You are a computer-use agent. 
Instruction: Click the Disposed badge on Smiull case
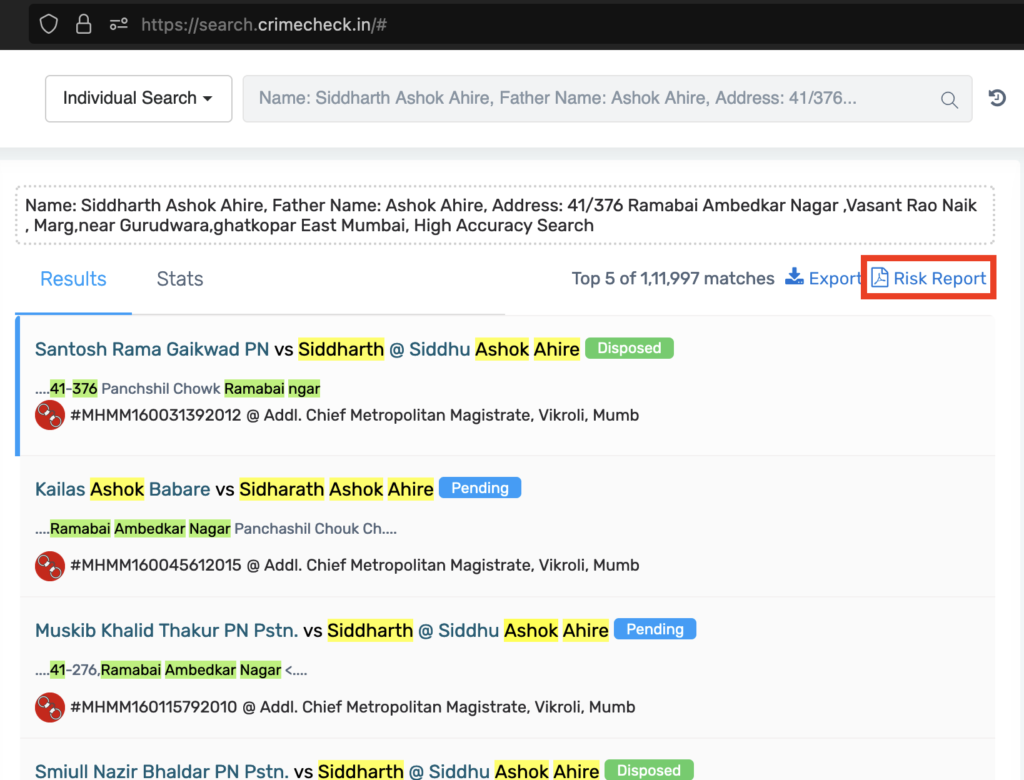tap(648, 770)
